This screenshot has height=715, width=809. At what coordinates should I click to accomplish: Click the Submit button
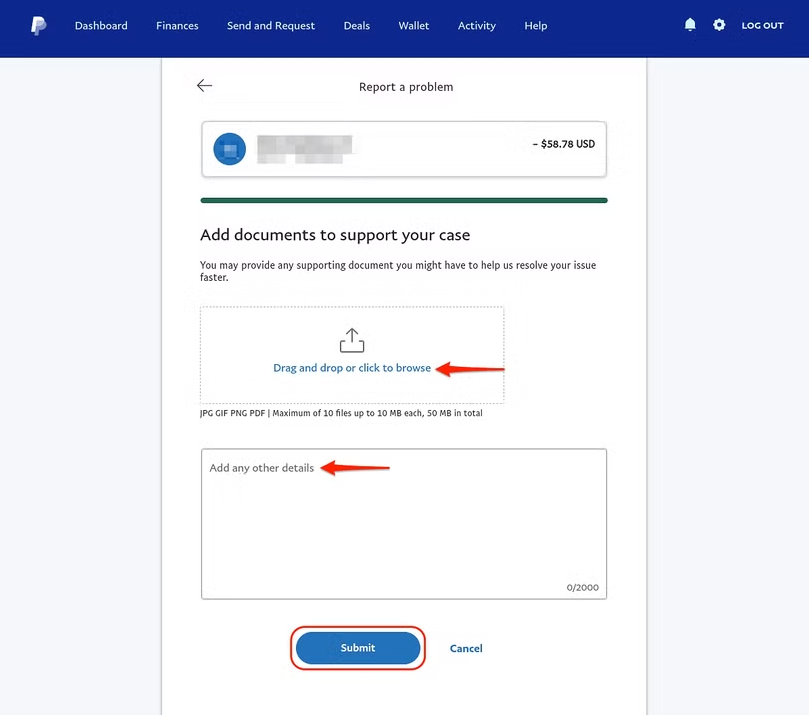(358, 648)
